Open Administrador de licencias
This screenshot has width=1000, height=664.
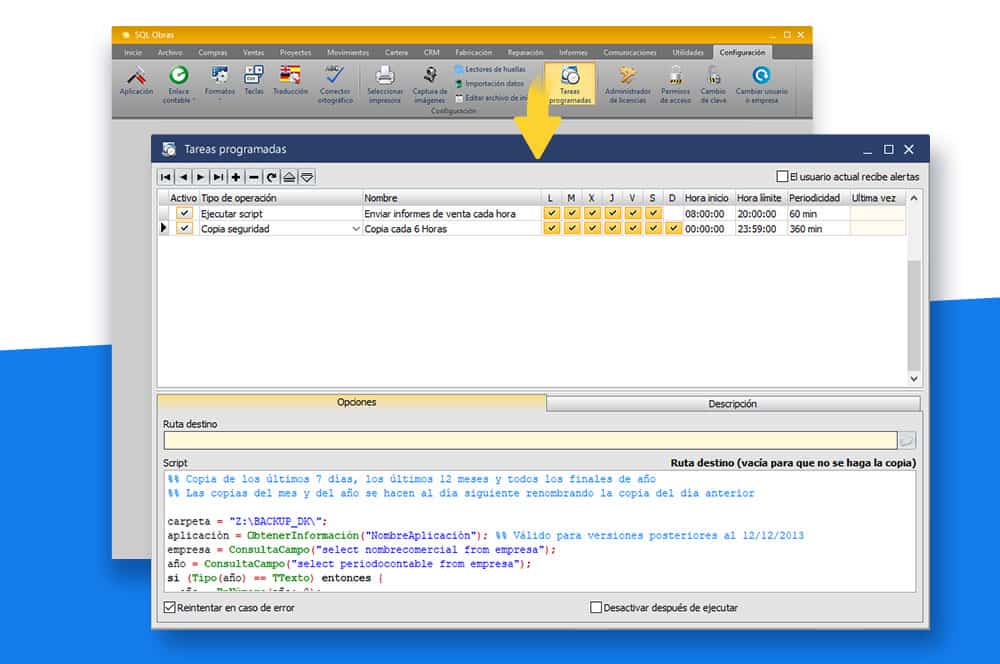click(x=627, y=77)
